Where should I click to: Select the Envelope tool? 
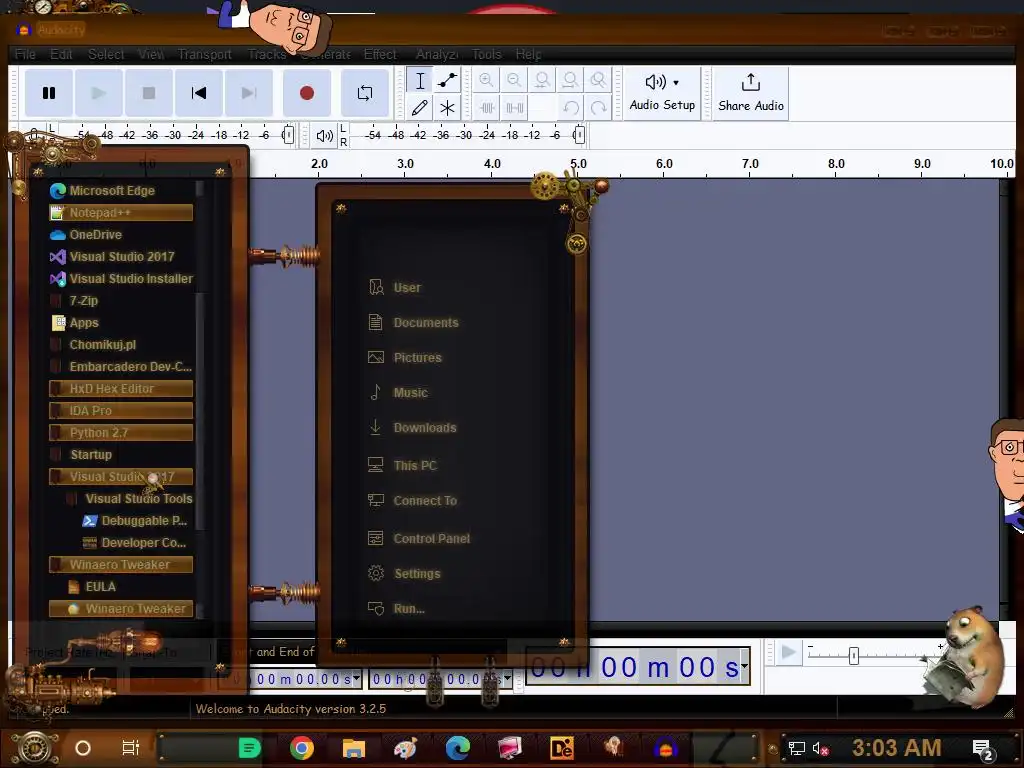[447, 80]
